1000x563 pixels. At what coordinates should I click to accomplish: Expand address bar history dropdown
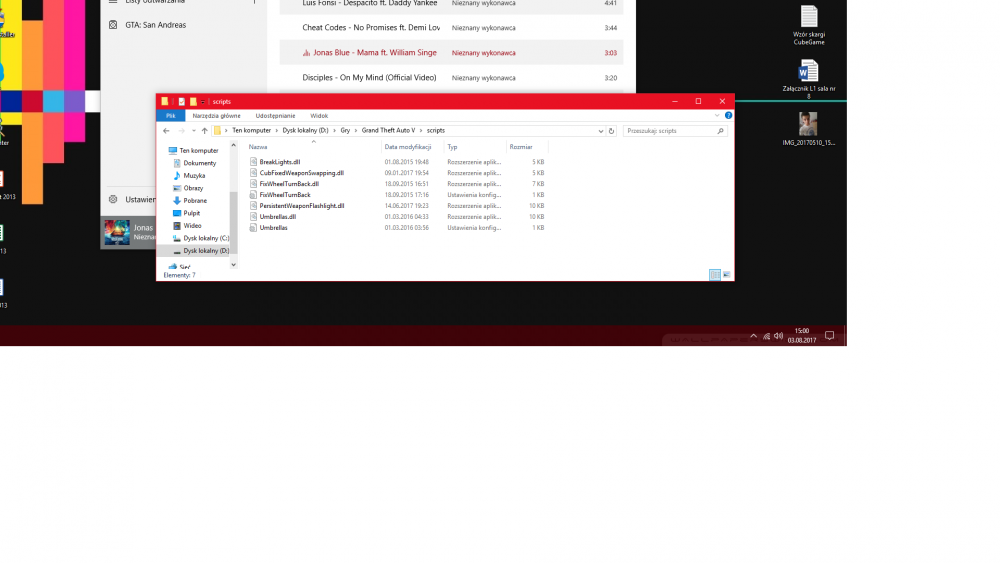[x=601, y=131]
